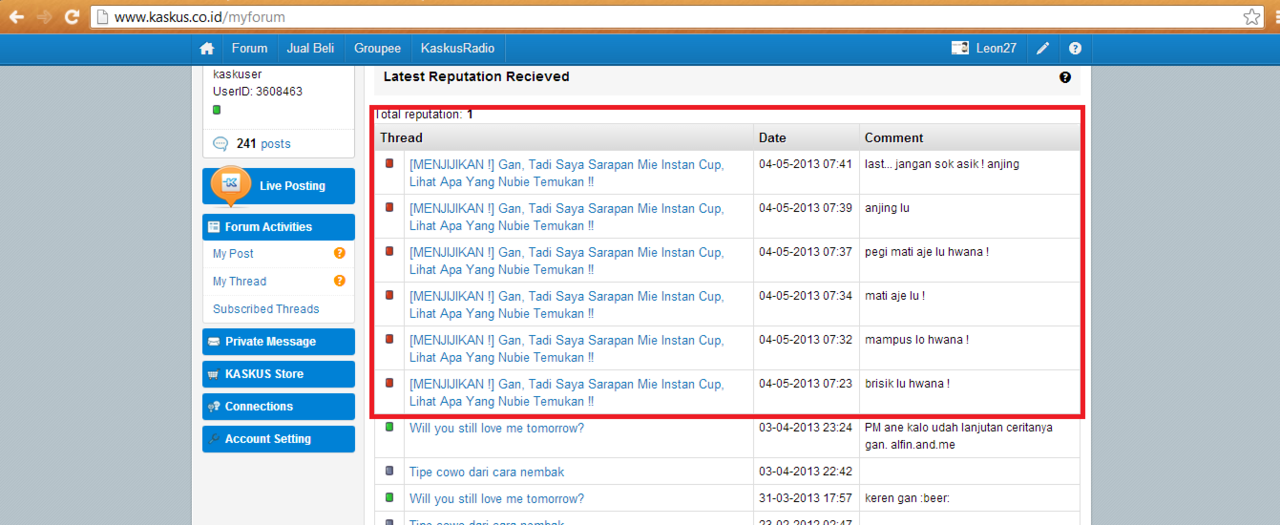Open Subscribed Threads link
Screen dimensions: 1280x525
(266, 309)
